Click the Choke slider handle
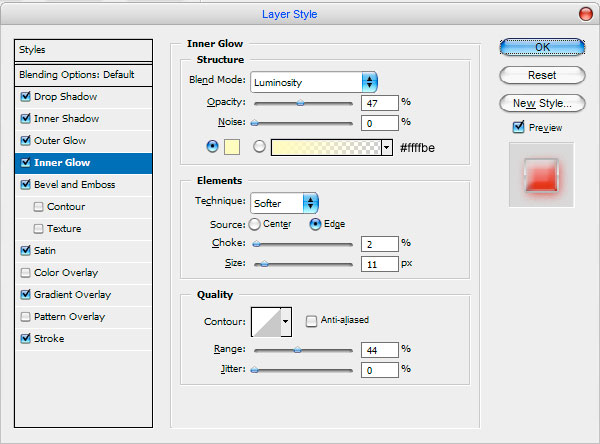600x444 pixels. pos(257,244)
